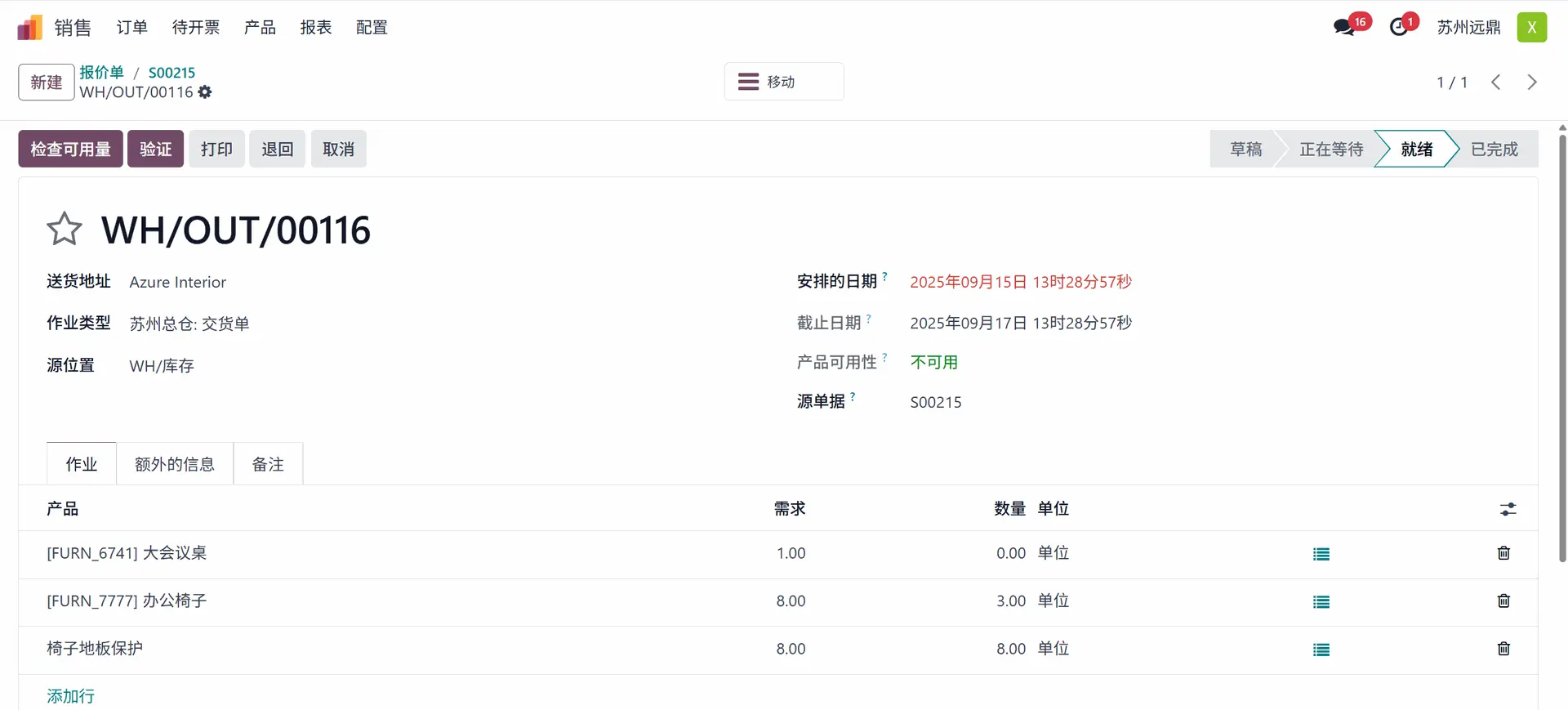This screenshot has height=710, width=1568.
Task: Click the 添加行 link
Action: [x=71, y=696]
